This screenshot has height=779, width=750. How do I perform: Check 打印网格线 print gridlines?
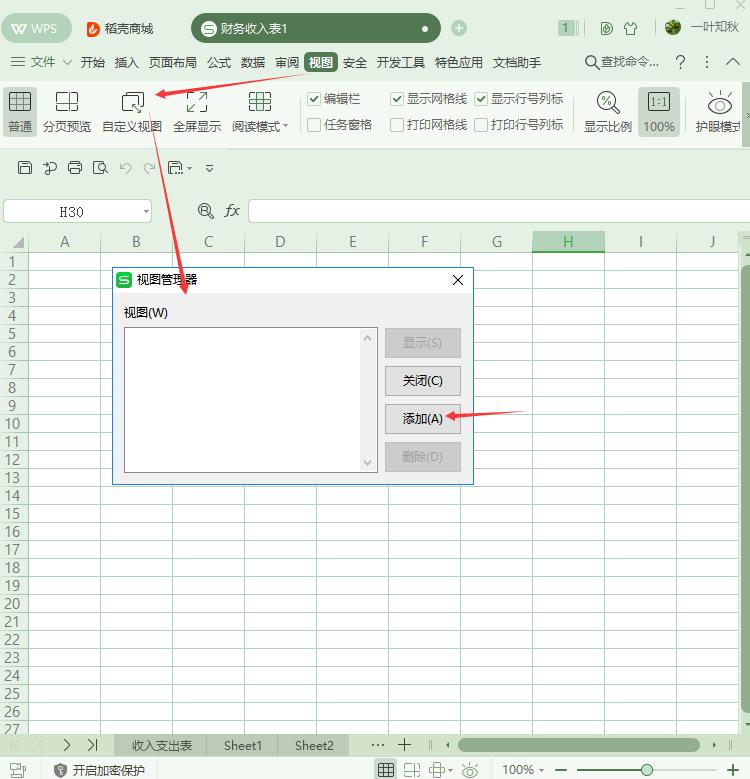click(x=396, y=125)
